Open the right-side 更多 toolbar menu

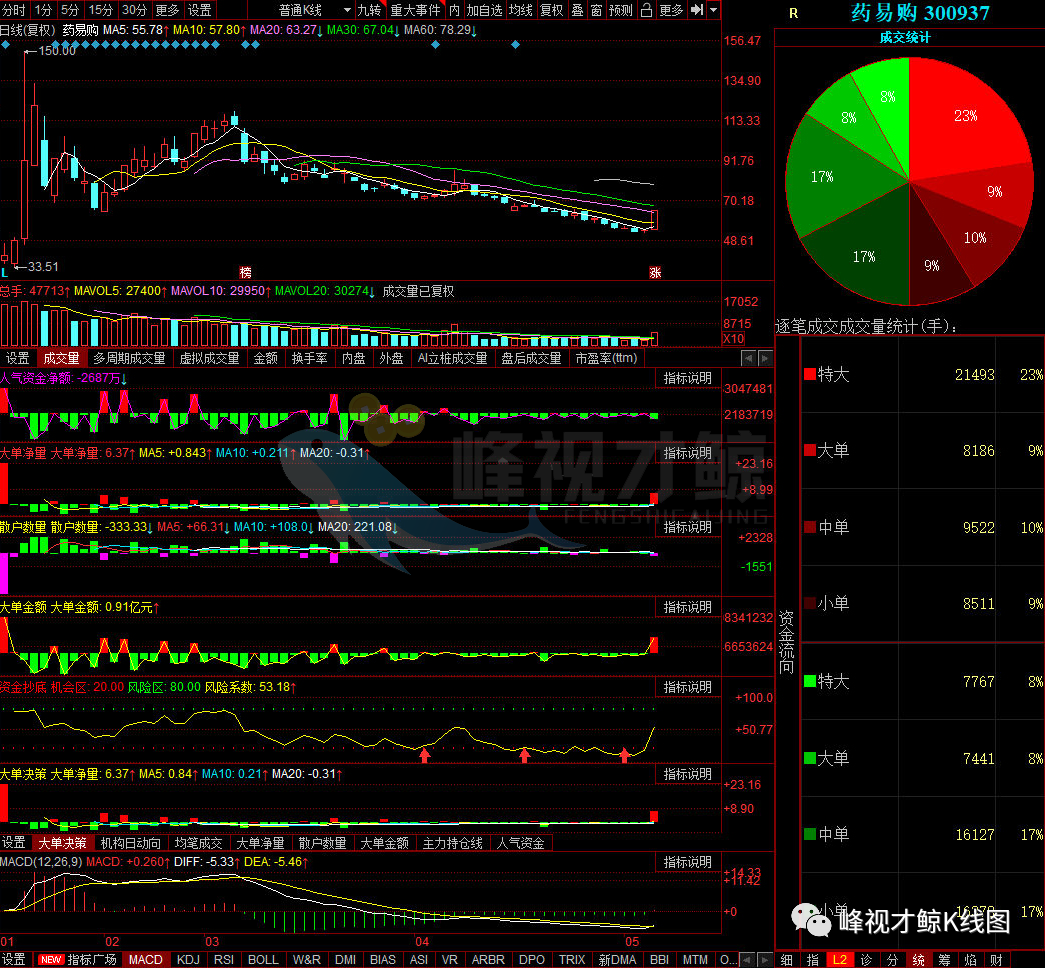coord(671,10)
